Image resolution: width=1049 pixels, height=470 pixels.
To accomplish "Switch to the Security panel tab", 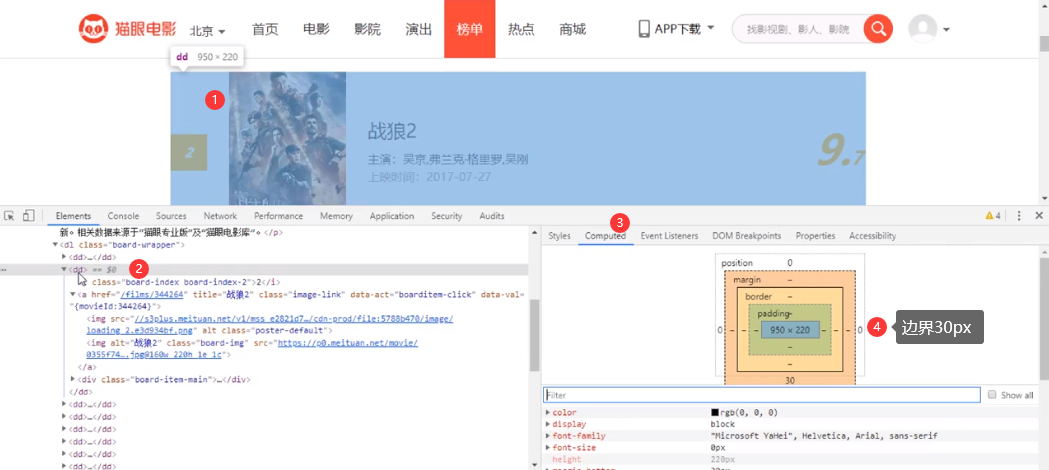I will pos(447,216).
